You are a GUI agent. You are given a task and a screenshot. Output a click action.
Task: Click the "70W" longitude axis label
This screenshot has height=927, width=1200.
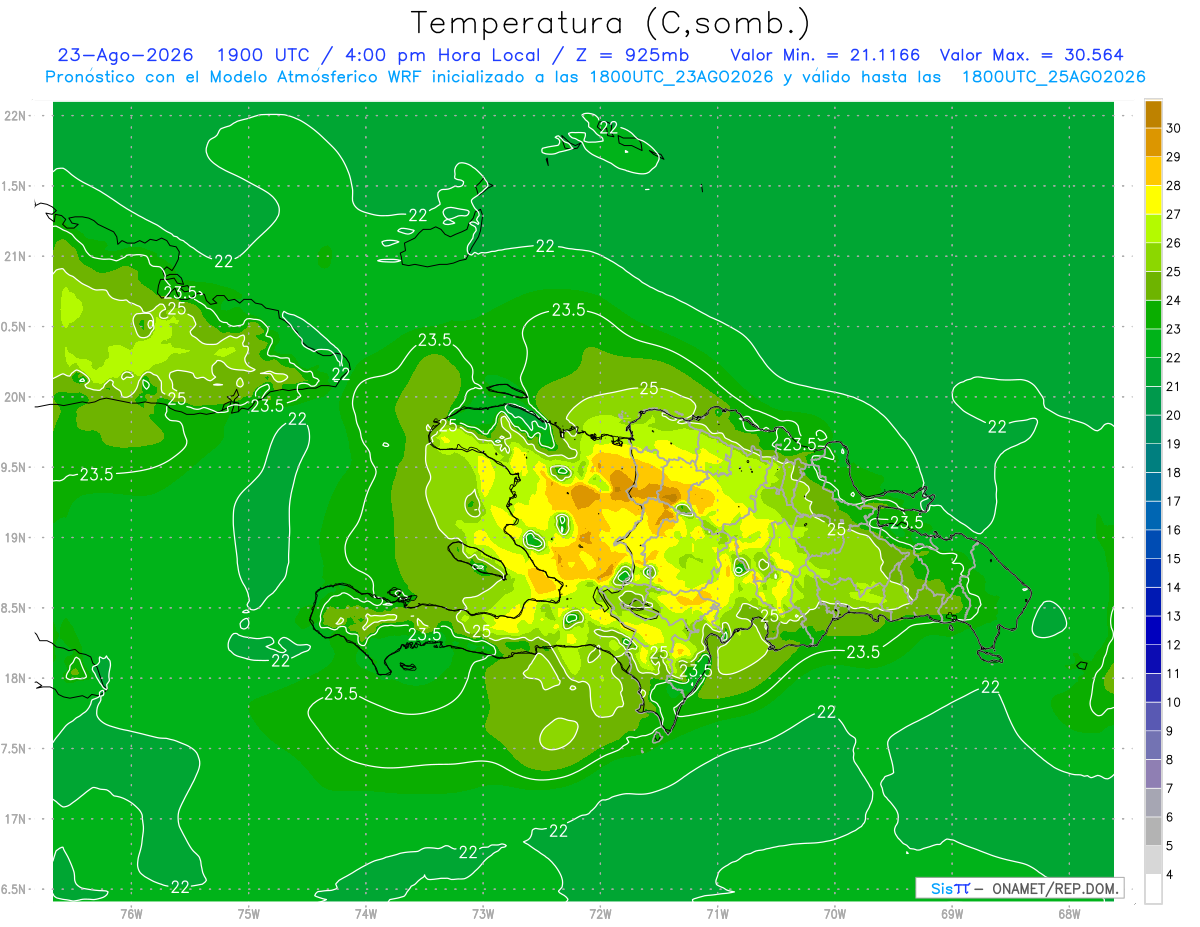pyautogui.click(x=835, y=914)
